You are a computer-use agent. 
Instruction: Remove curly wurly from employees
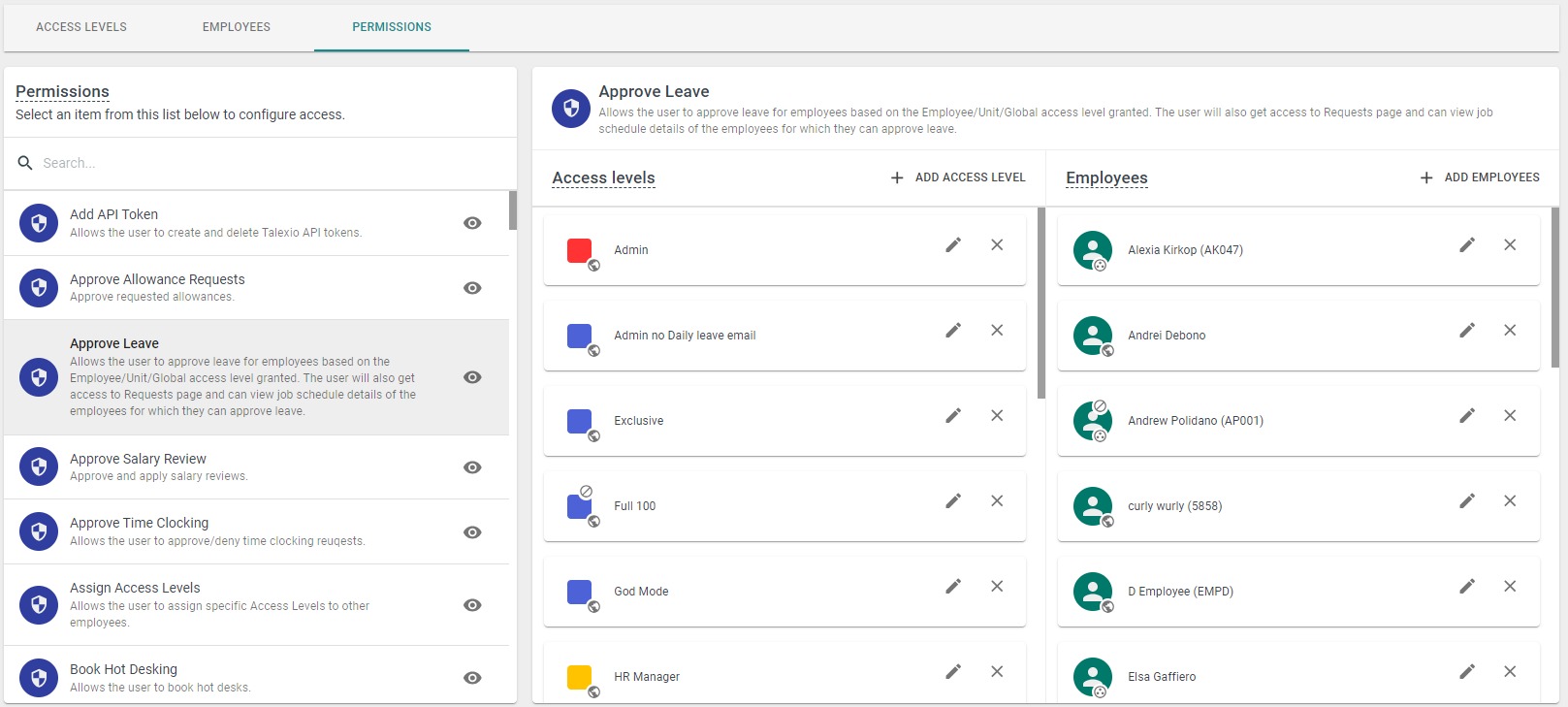[1510, 501]
